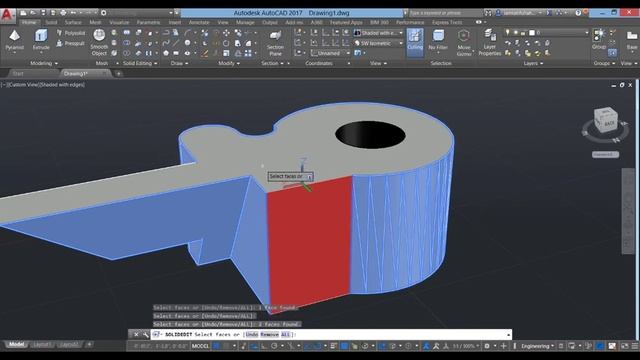Click the ViewCube in the viewport
The image size is (640, 360).
click(x=605, y=121)
